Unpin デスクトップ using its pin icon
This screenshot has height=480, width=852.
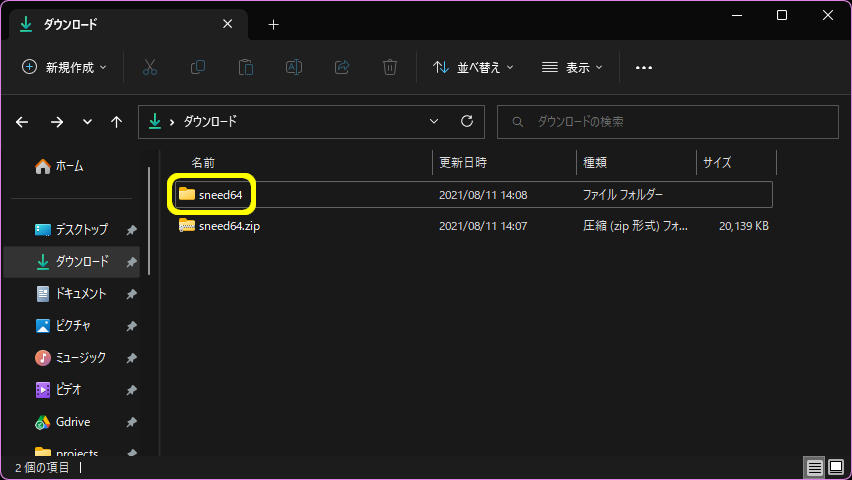[131, 230]
